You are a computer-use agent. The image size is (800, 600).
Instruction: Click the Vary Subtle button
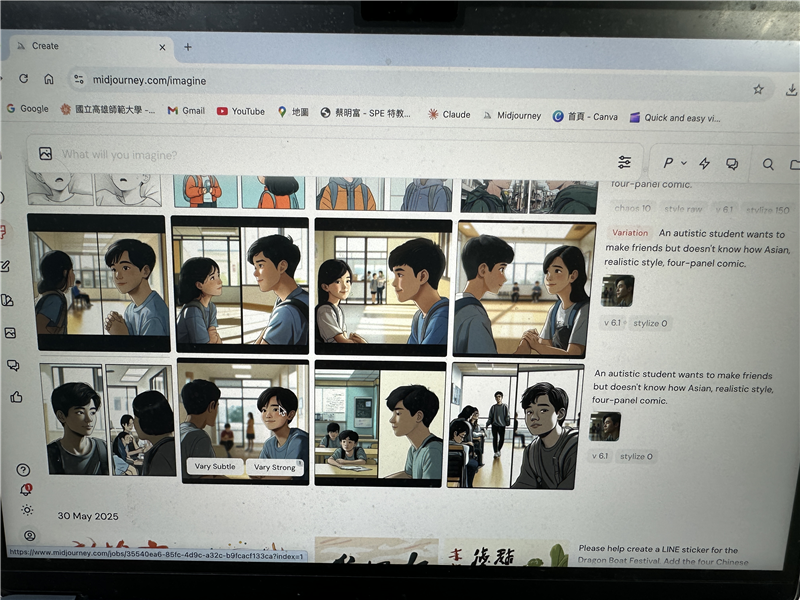[x=215, y=466]
